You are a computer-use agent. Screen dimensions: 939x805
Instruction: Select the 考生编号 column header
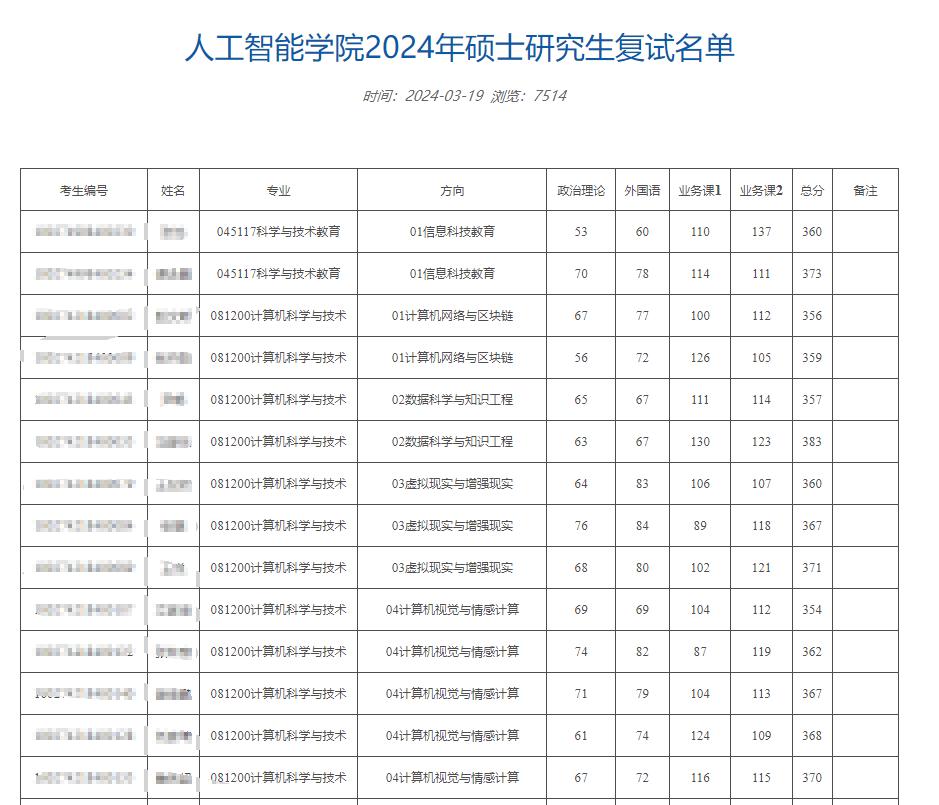(x=84, y=190)
